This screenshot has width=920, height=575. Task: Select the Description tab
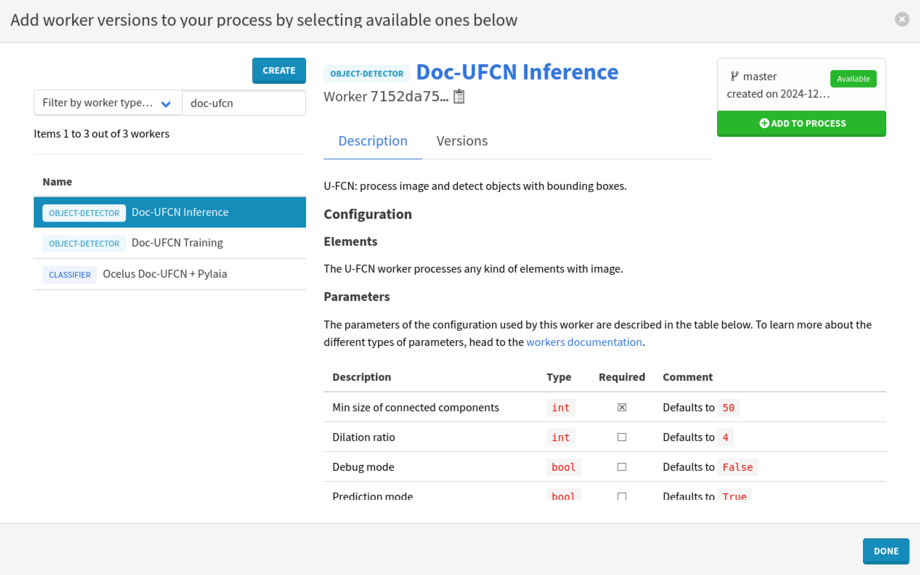[x=372, y=141]
